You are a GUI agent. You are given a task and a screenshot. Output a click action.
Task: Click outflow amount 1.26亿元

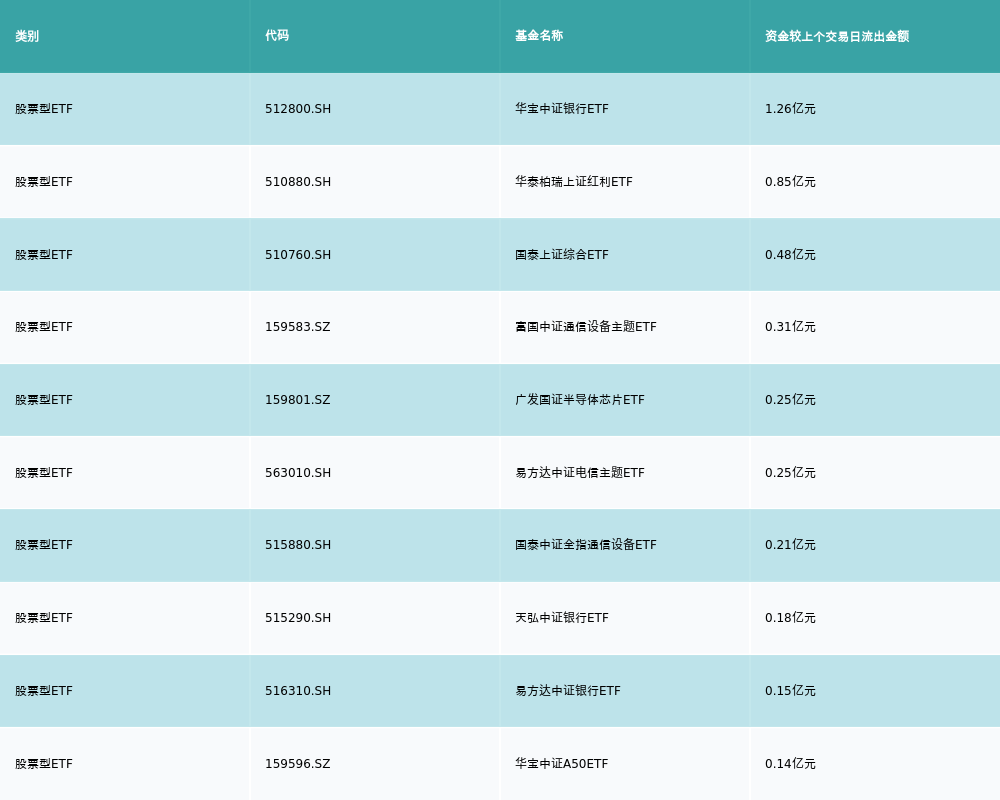coord(790,109)
